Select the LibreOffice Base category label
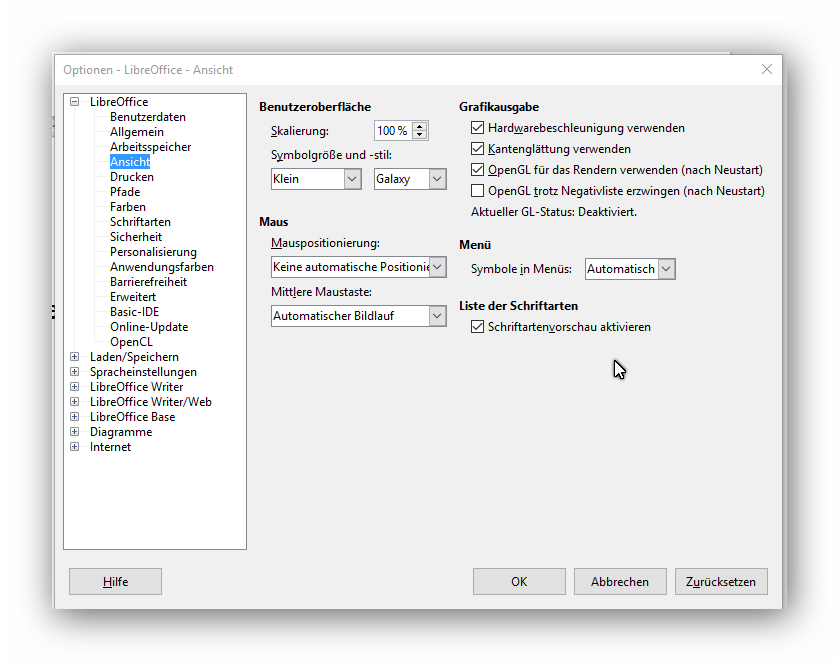This screenshot has width=839, height=661. coord(132,416)
